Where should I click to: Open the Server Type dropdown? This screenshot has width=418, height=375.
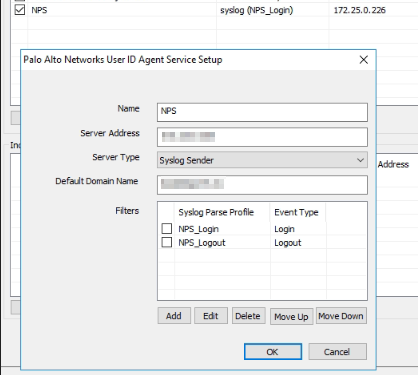[x=262, y=160]
